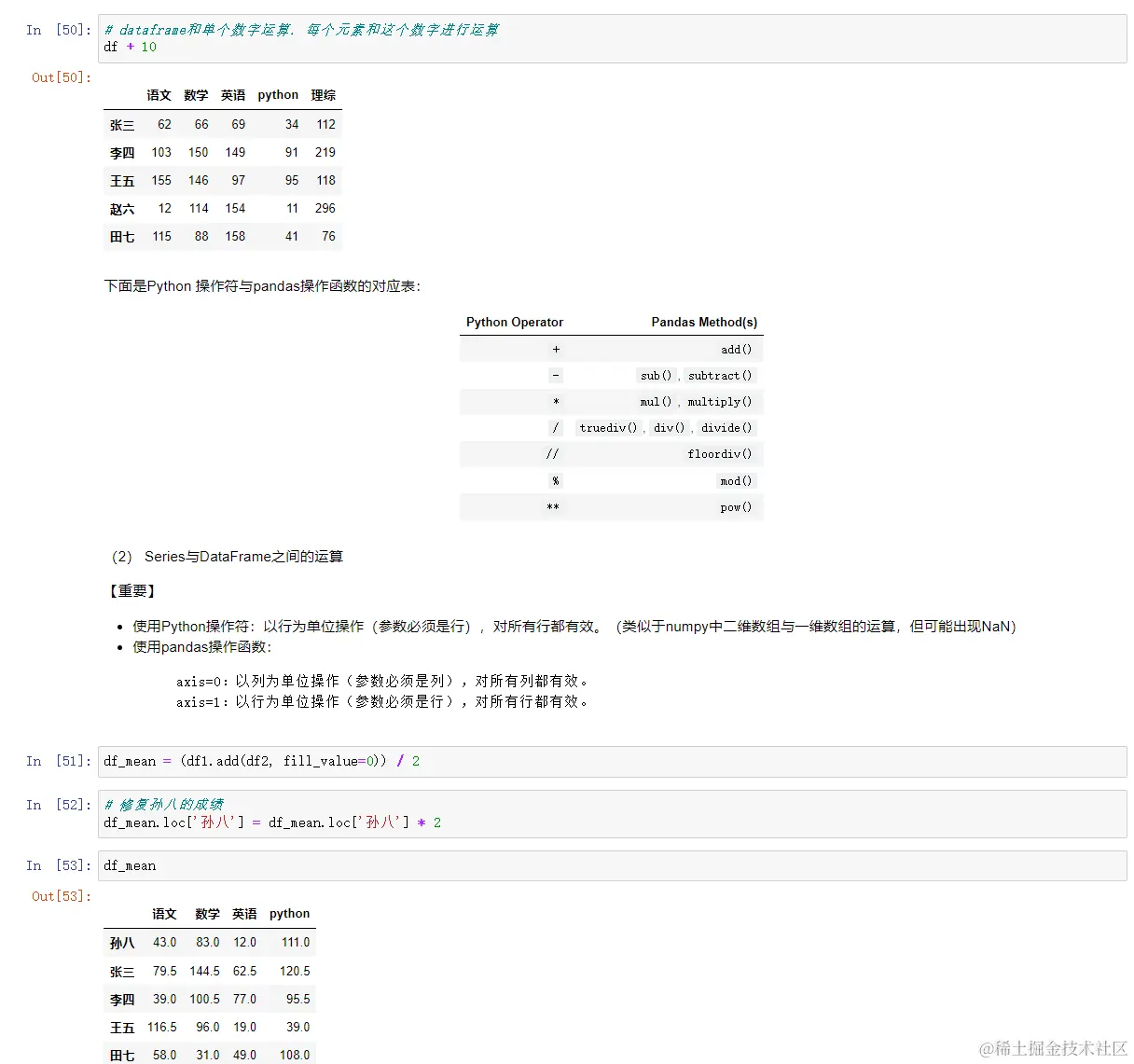This screenshot has height=1064, width=1134.
Task: Click row label 王五 in first table
Action: tap(122, 181)
